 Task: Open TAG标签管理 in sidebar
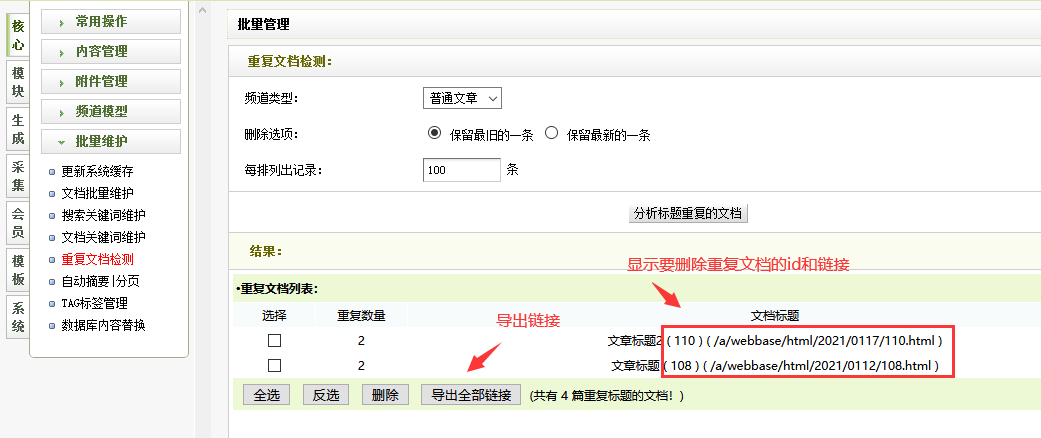coord(94,303)
